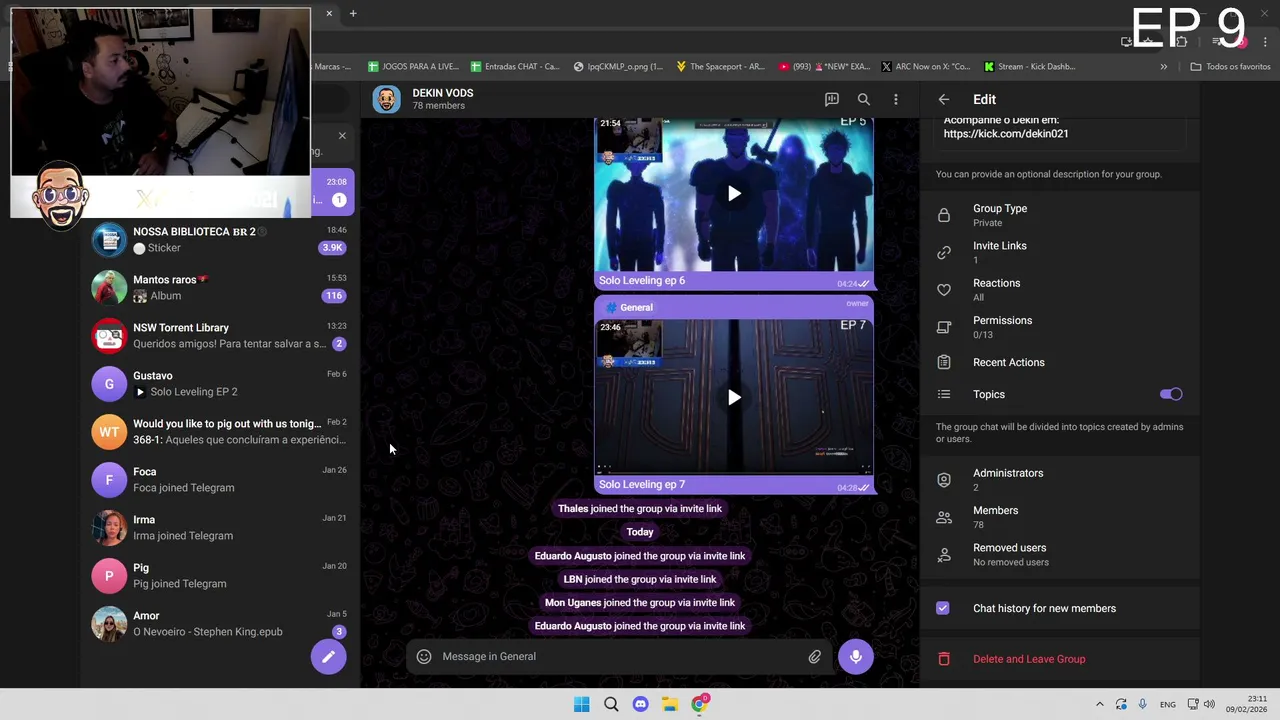Click Thales in the join notice

[573, 508]
